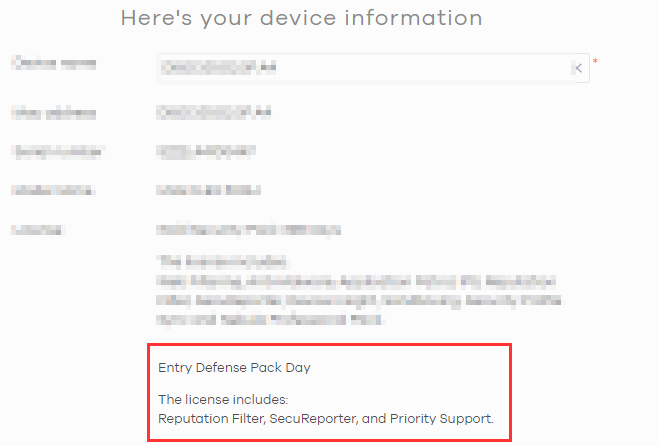Select the blurred MAC address value
The height and width of the screenshot is (446, 659).
coord(214,112)
